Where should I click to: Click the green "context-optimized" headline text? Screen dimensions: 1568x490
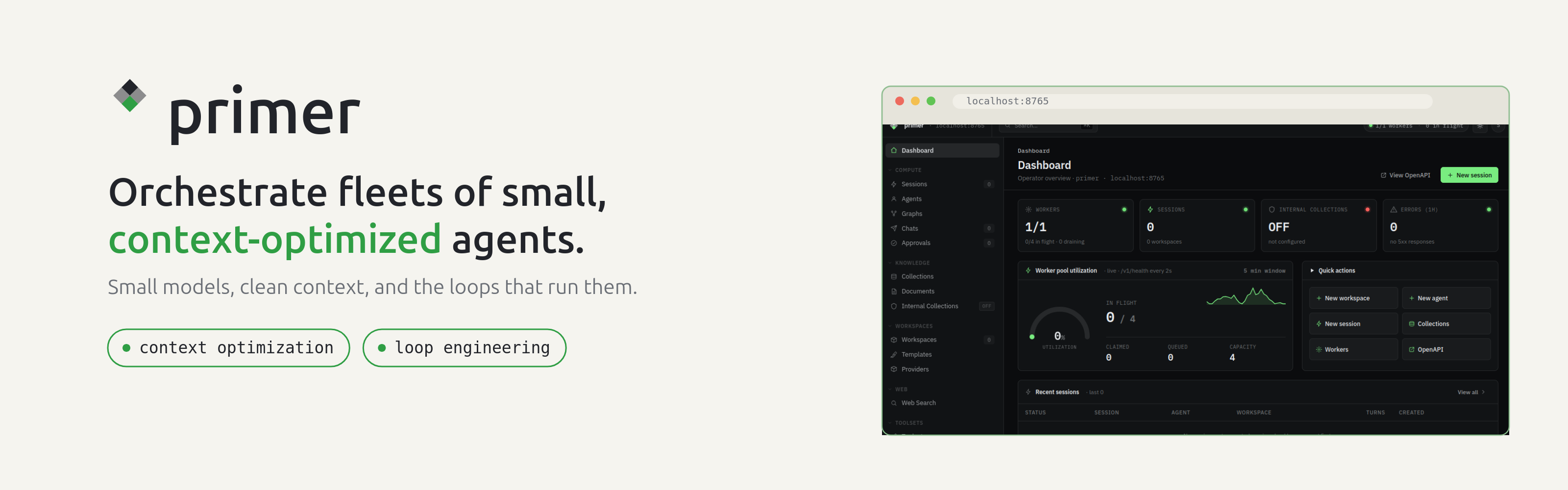coord(274,240)
